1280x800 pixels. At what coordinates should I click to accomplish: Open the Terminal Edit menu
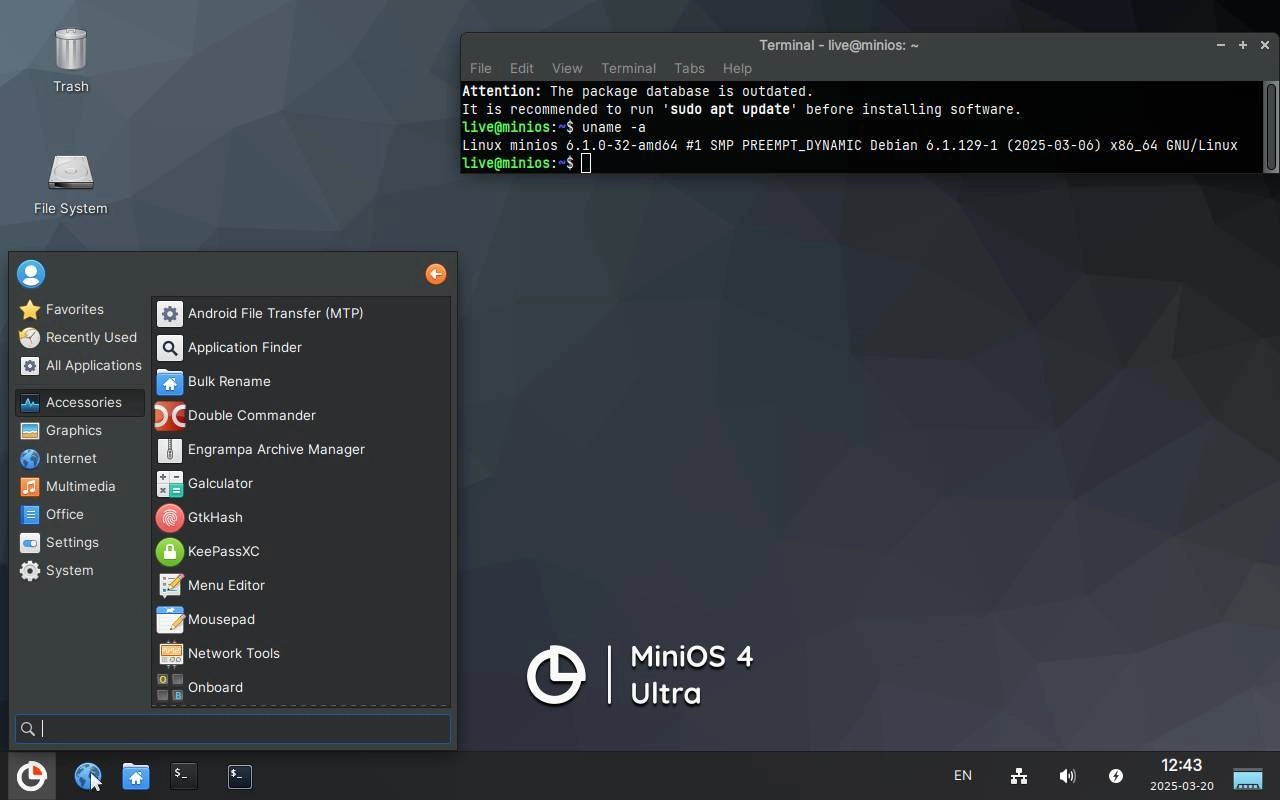522,68
